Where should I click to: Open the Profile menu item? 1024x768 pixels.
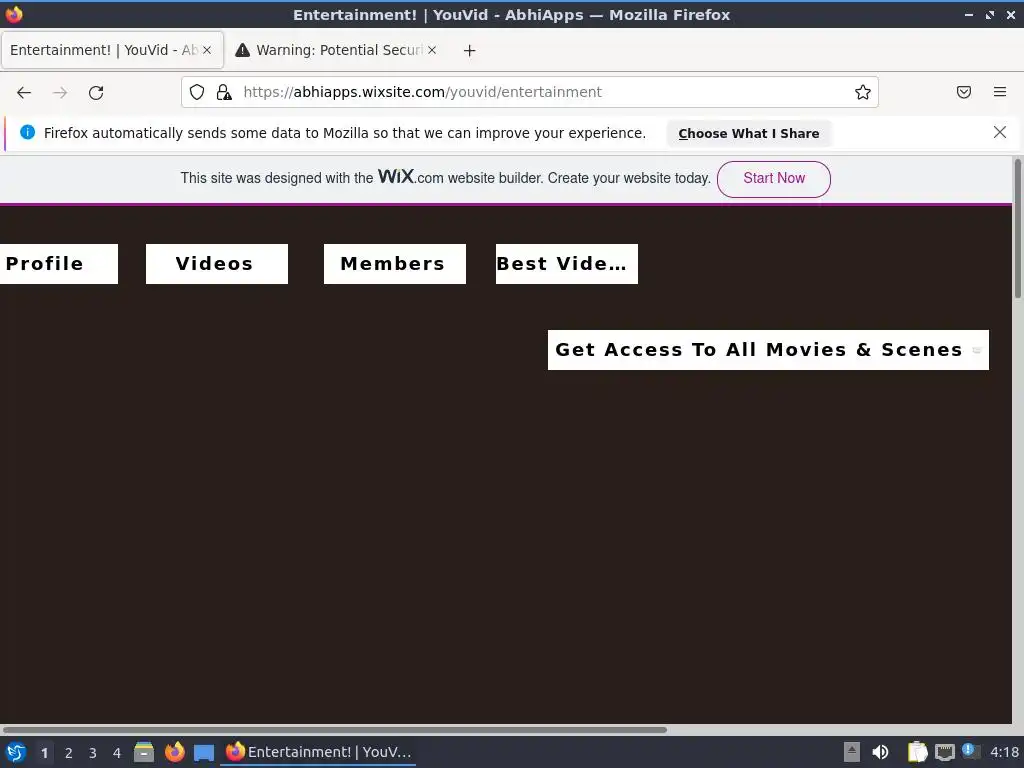57,264
